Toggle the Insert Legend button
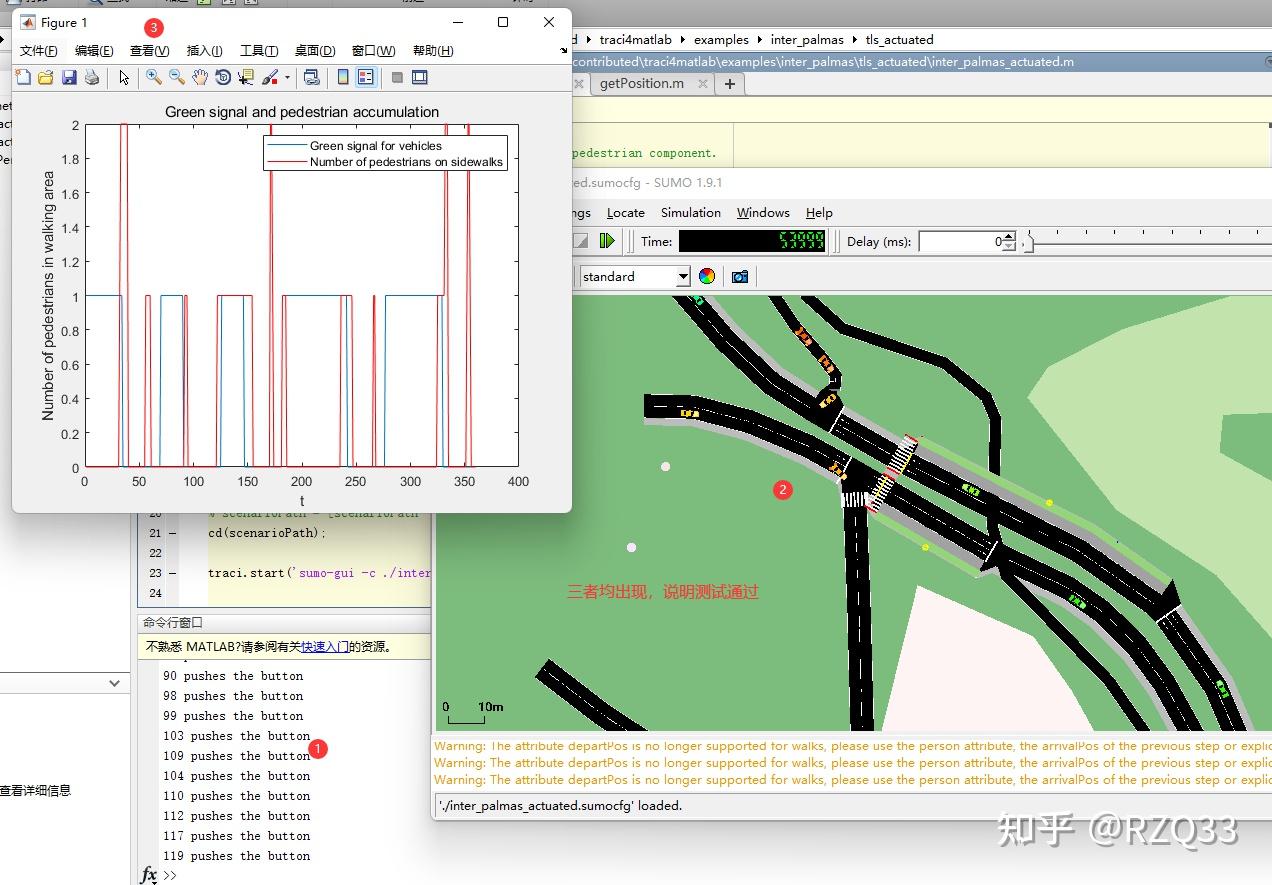This screenshot has height=885, width=1272. click(x=365, y=77)
